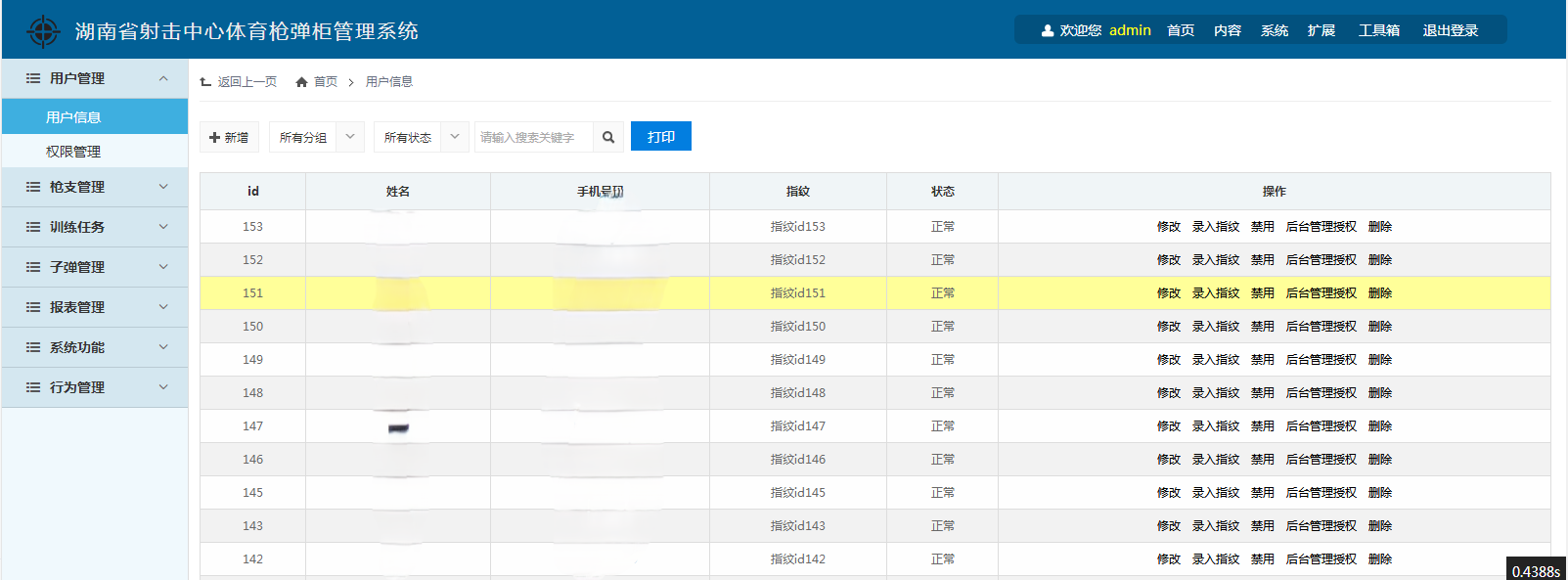
Task: Click the blue 打印 button
Action: click(661, 136)
